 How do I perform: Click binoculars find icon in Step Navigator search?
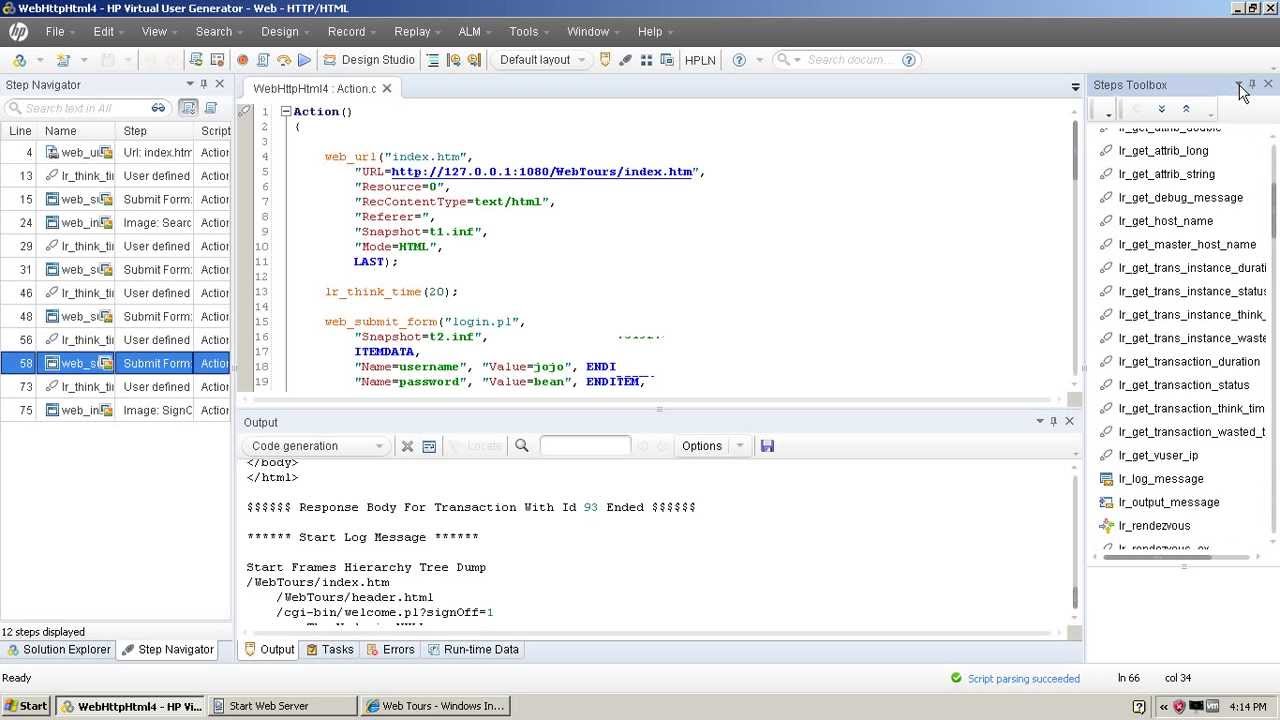pos(158,108)
